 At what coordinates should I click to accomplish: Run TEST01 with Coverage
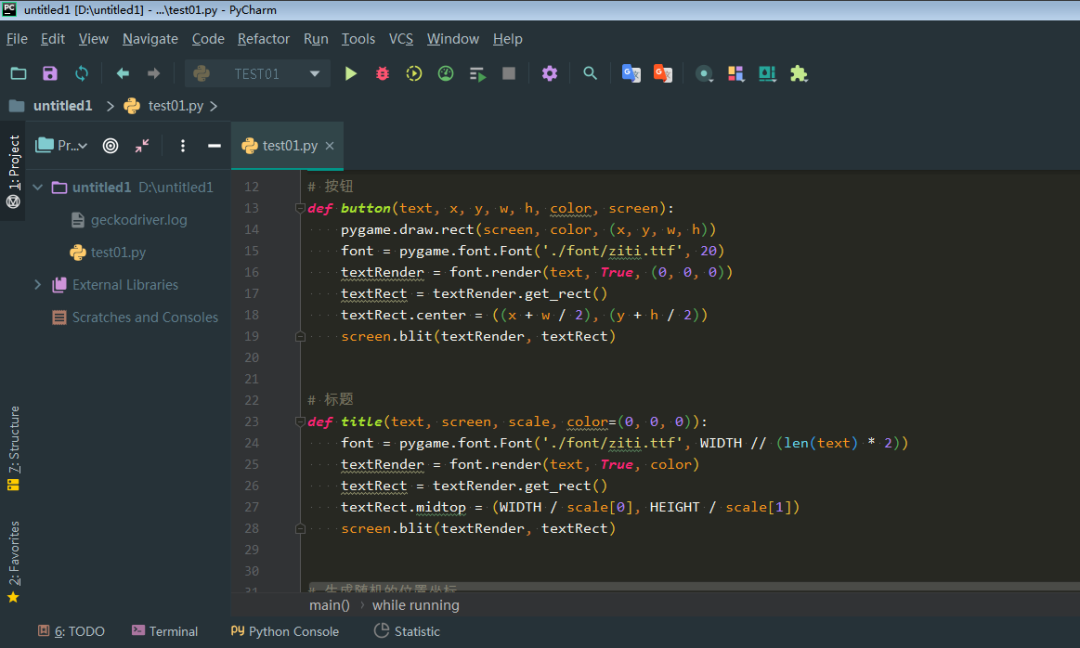[x=413, y=73]
